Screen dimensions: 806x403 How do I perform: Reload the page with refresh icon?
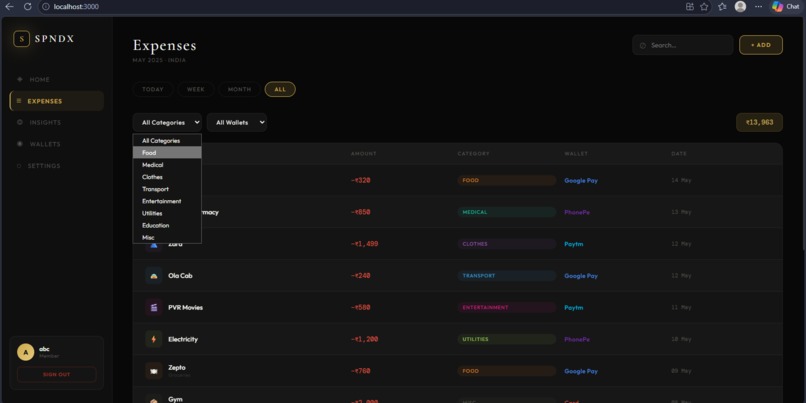pyautogui.click(x=28, y=7)
